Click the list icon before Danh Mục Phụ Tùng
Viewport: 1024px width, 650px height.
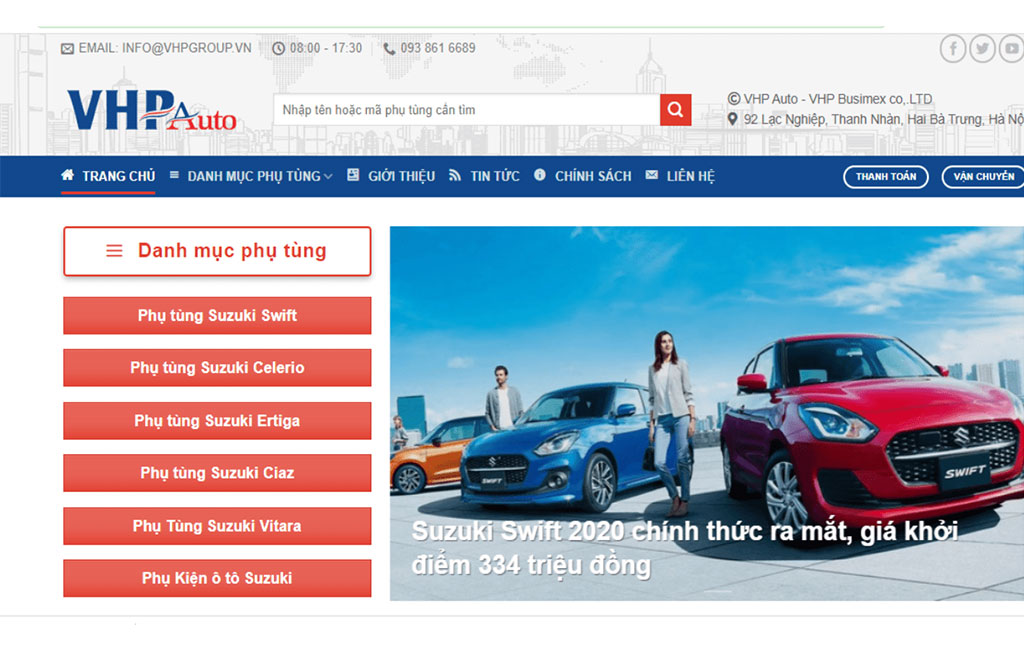(174, 175)
